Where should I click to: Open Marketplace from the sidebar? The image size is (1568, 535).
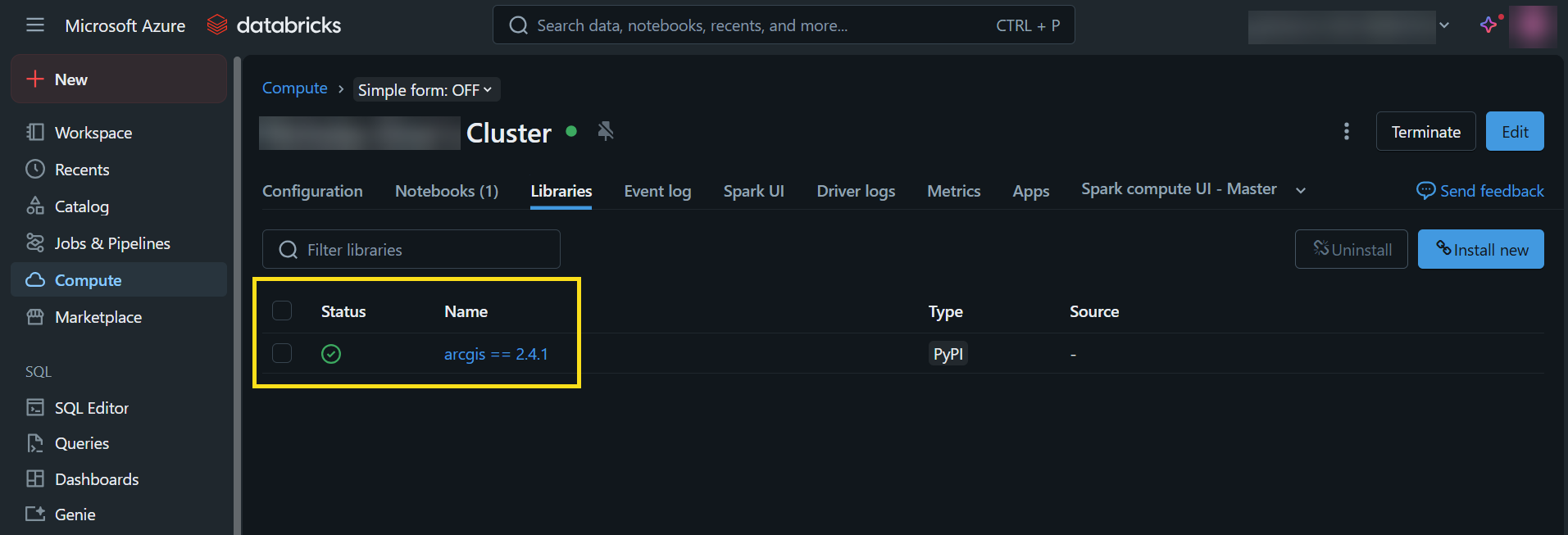98,317
